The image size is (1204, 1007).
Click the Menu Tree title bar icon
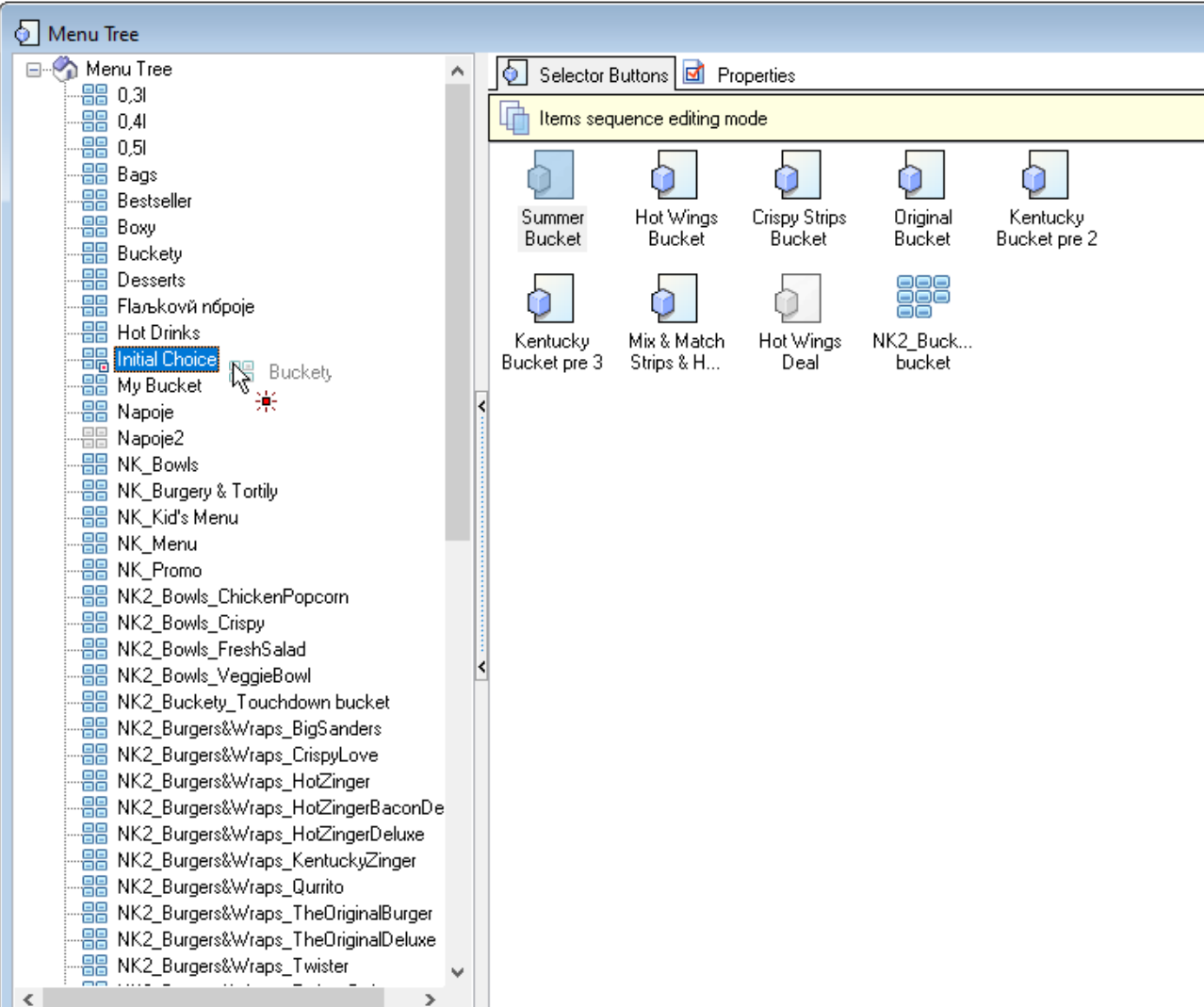pyautogui.click(x=26, y=34)
